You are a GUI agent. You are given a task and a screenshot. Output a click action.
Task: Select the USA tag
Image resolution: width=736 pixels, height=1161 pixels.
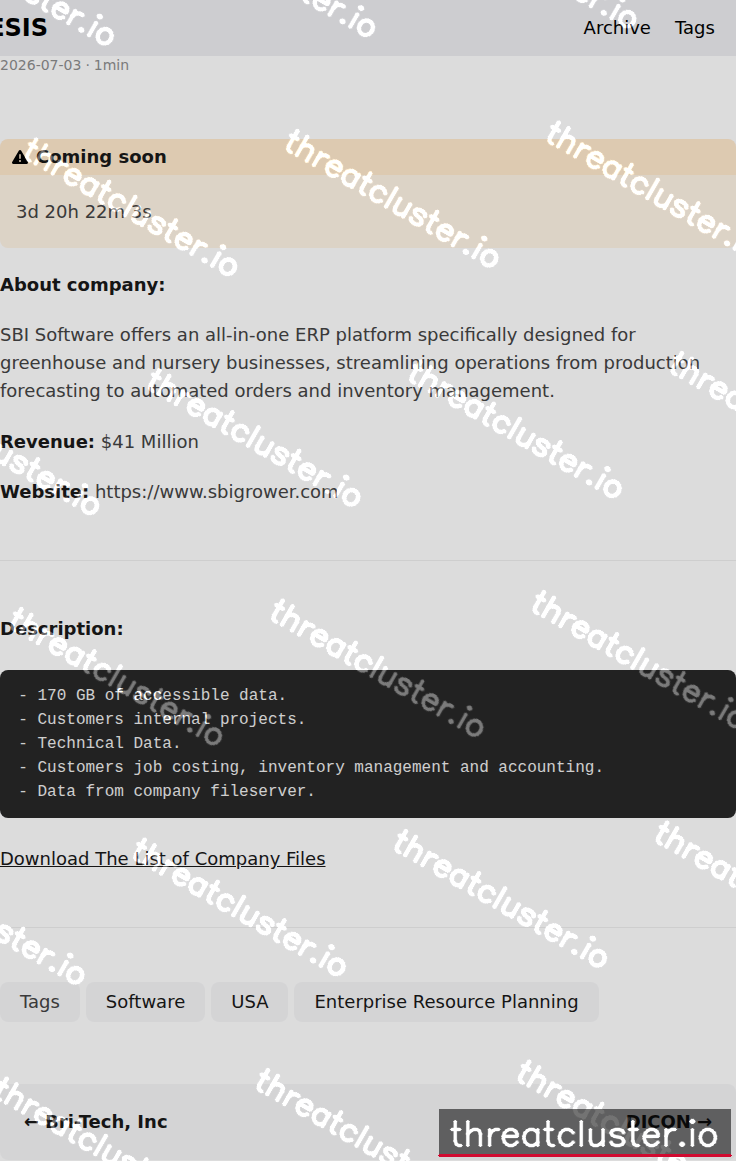coord(250,1002)
